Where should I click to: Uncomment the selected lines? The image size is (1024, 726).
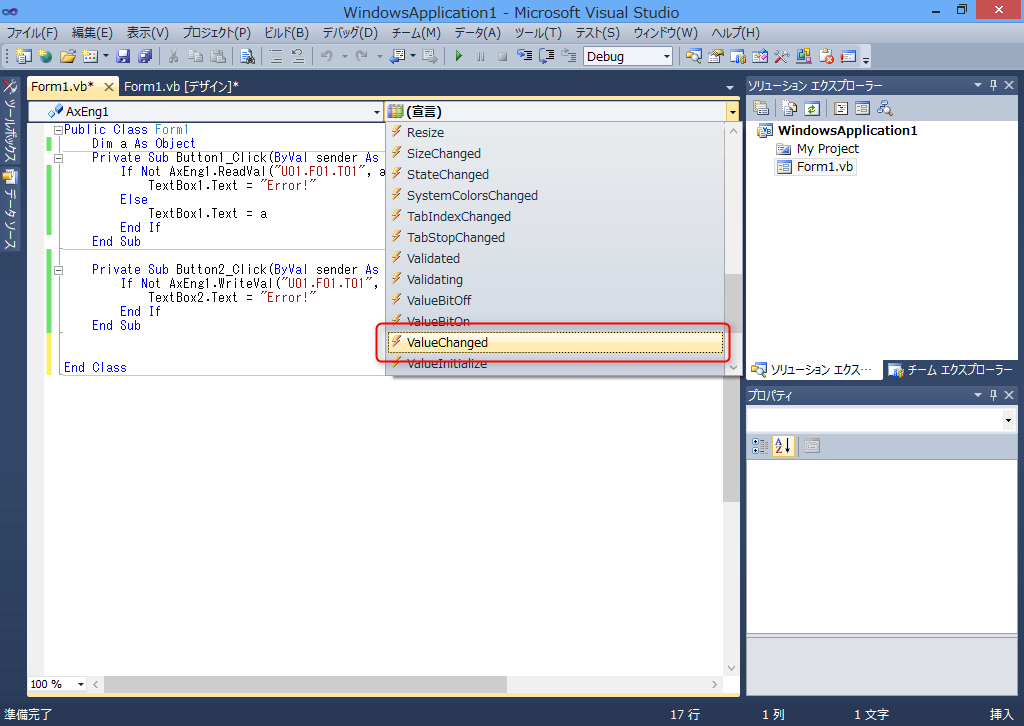pyautogui.click(x=298, y=57)
